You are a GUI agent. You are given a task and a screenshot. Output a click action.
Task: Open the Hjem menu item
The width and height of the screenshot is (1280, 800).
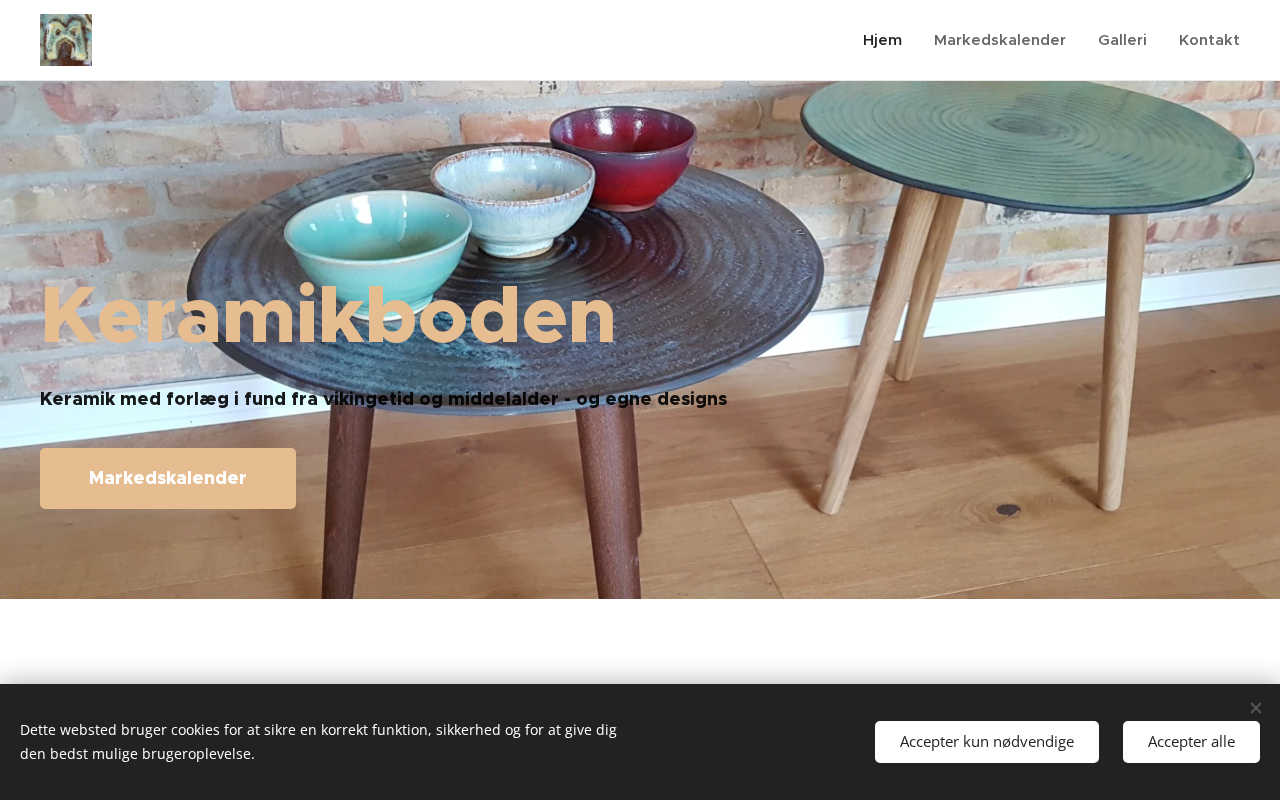pyautogui.click(x=882, y=40)
